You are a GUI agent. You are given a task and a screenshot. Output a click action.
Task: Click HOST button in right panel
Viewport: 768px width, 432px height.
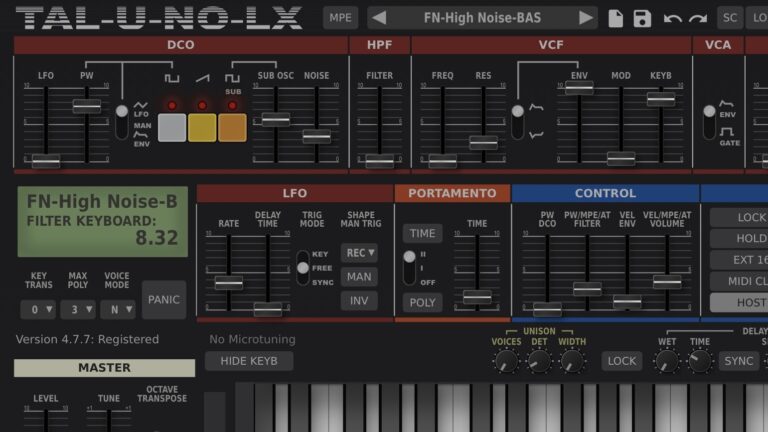pos(740,303)
